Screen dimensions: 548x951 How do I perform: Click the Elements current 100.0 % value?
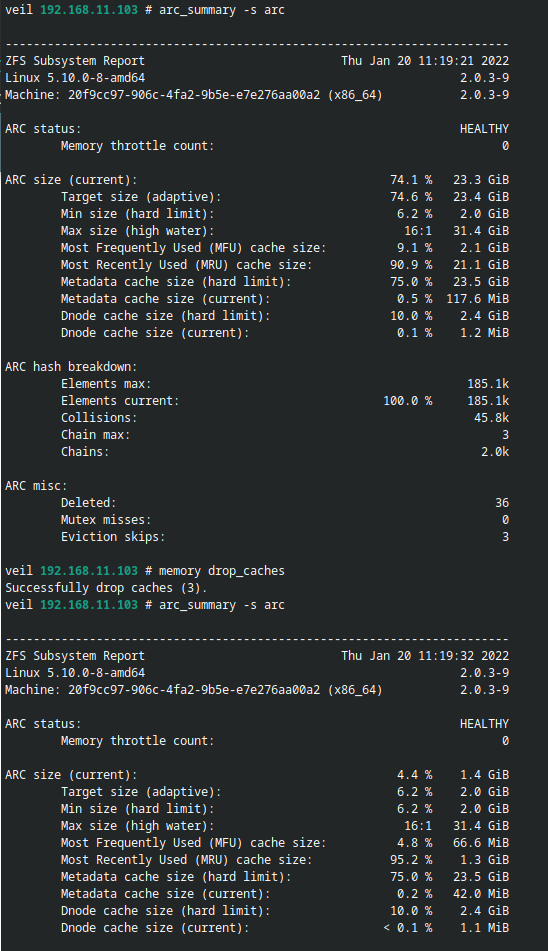pos(408,400)
